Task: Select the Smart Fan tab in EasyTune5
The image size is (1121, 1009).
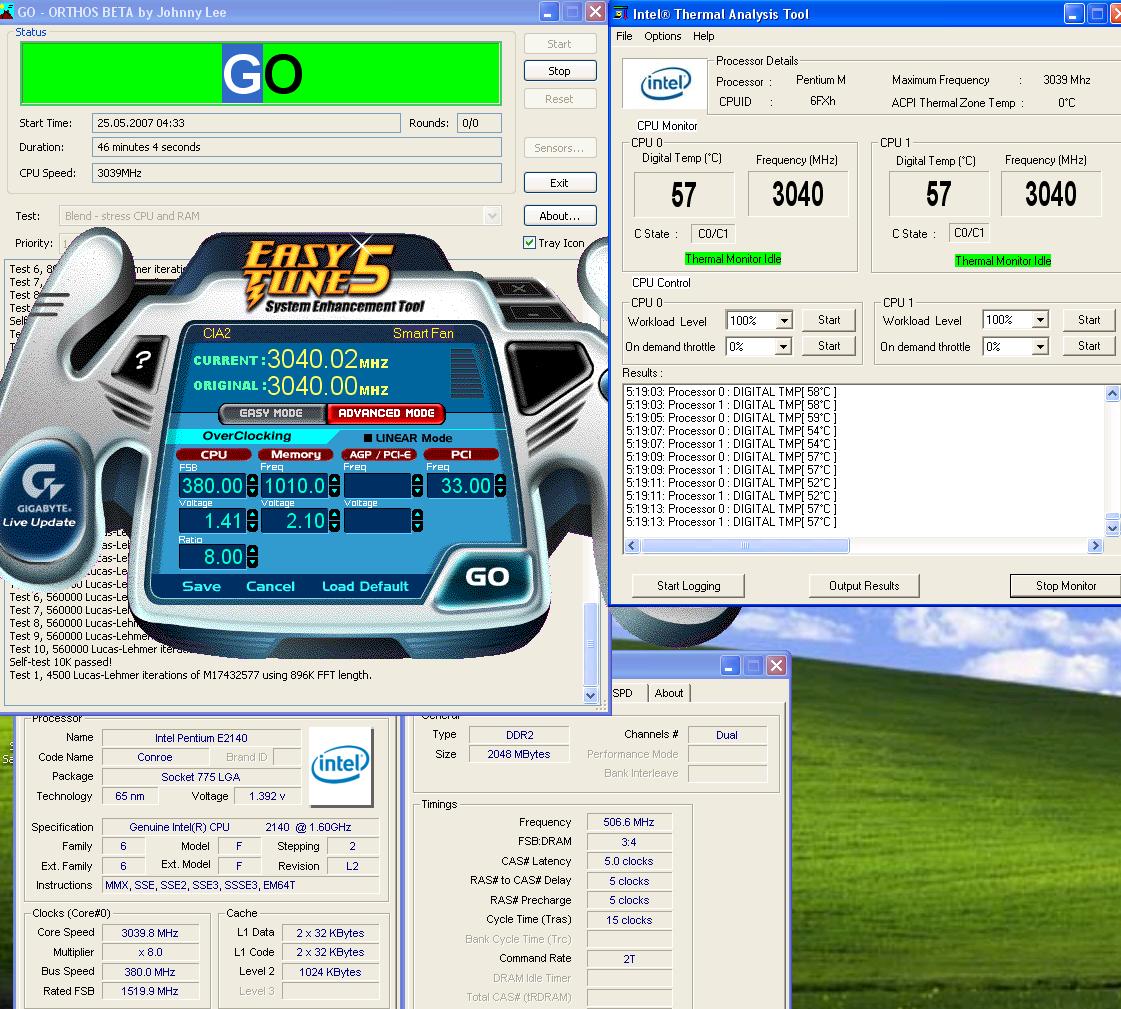Action: click(x=423, y=333)
